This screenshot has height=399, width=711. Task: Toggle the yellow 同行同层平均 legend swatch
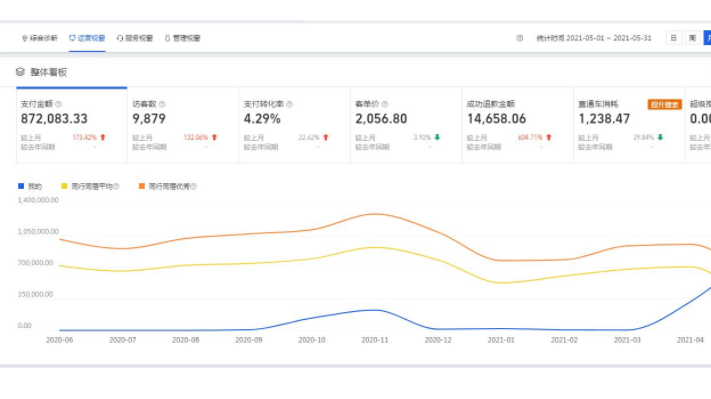click(x=64, y=186)
